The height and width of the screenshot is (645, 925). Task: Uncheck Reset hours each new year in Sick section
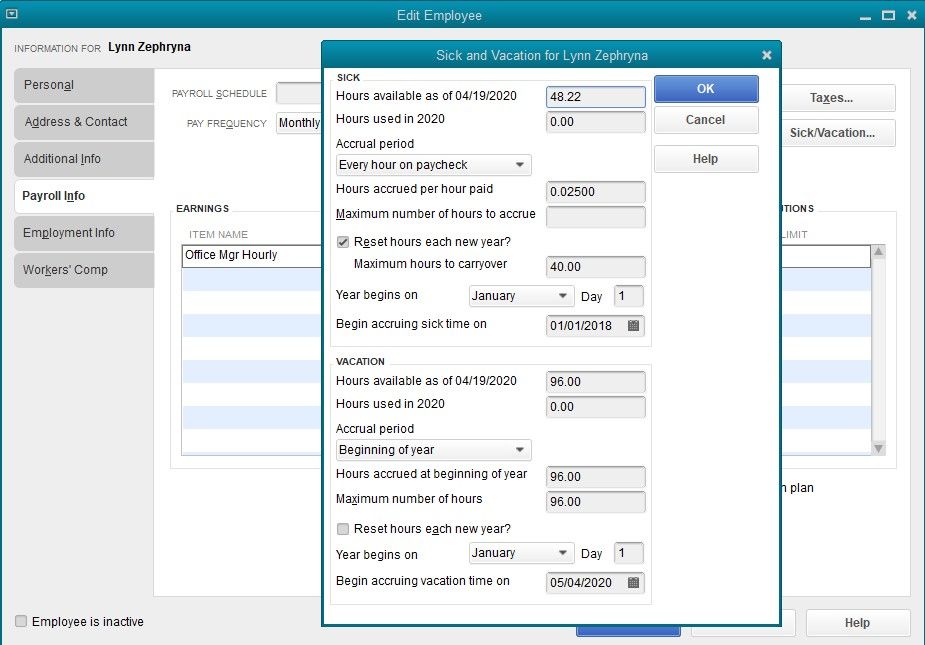[342, 241]
